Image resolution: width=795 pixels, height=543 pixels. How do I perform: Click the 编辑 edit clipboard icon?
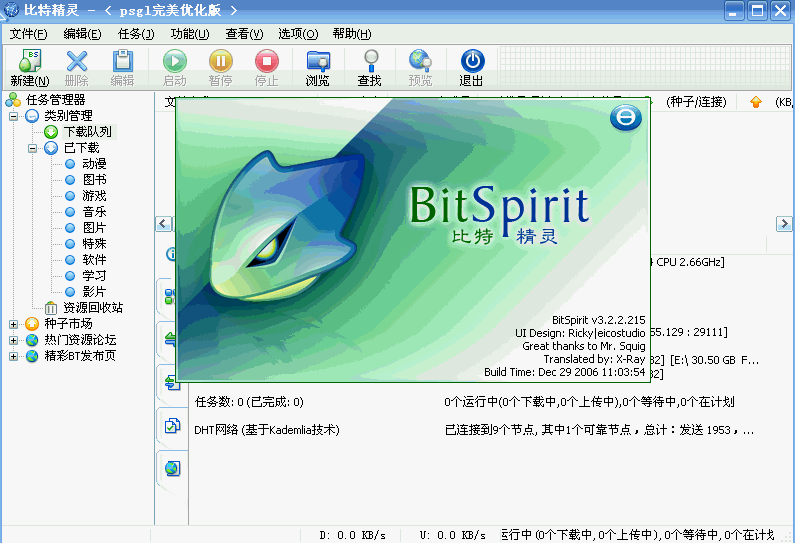pos(122,61)
